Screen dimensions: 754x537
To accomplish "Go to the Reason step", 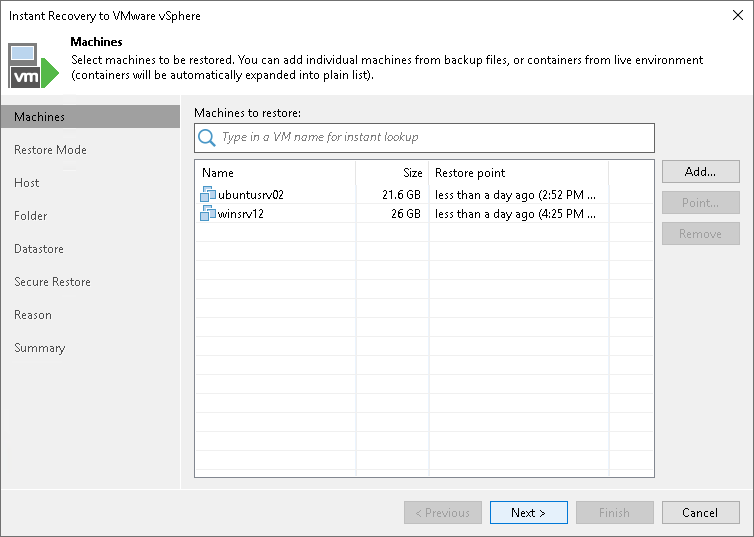I will pos(32,315).
